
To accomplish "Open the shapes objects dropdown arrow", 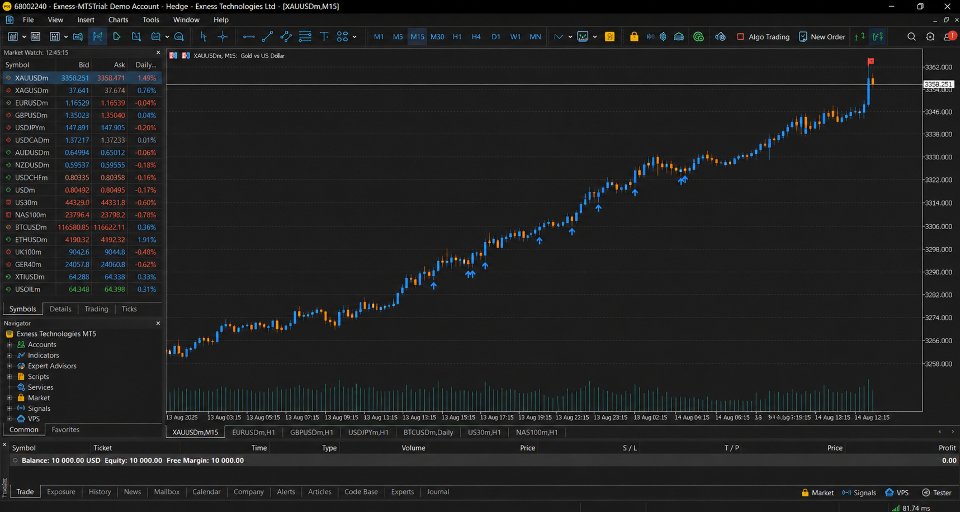I will [x=354, y=37].
